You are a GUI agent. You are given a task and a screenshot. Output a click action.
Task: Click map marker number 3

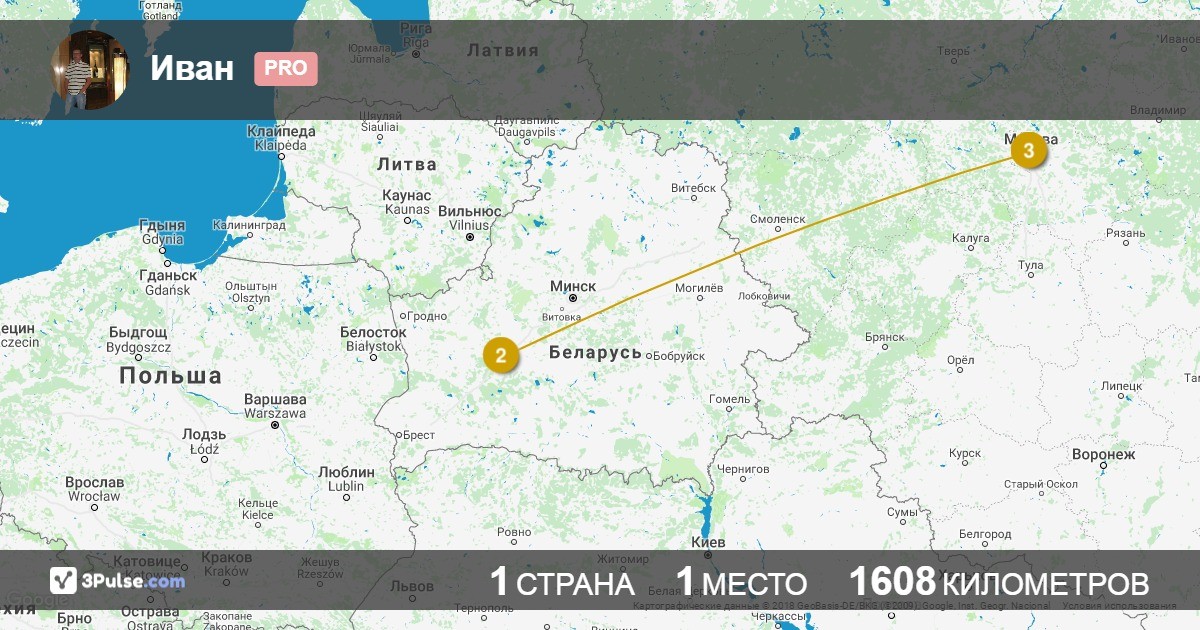click(x=1028, y=150)
